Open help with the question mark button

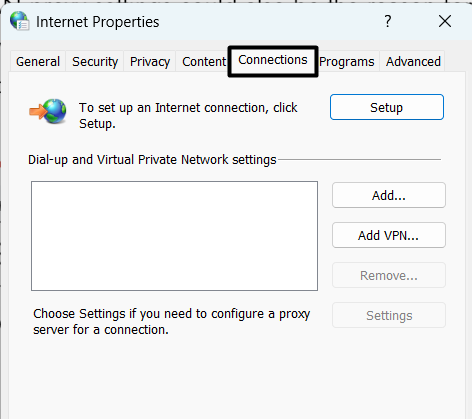point(387,21)
